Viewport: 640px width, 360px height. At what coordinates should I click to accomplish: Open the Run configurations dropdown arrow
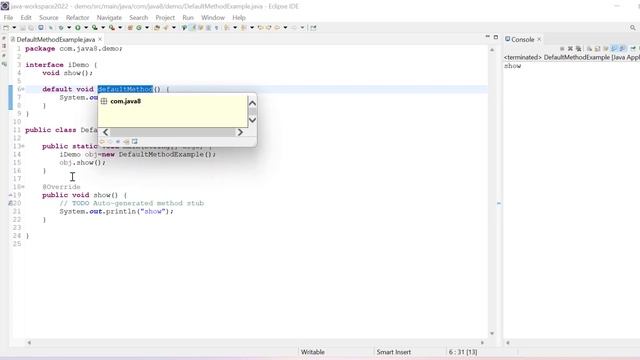point(86,28)
